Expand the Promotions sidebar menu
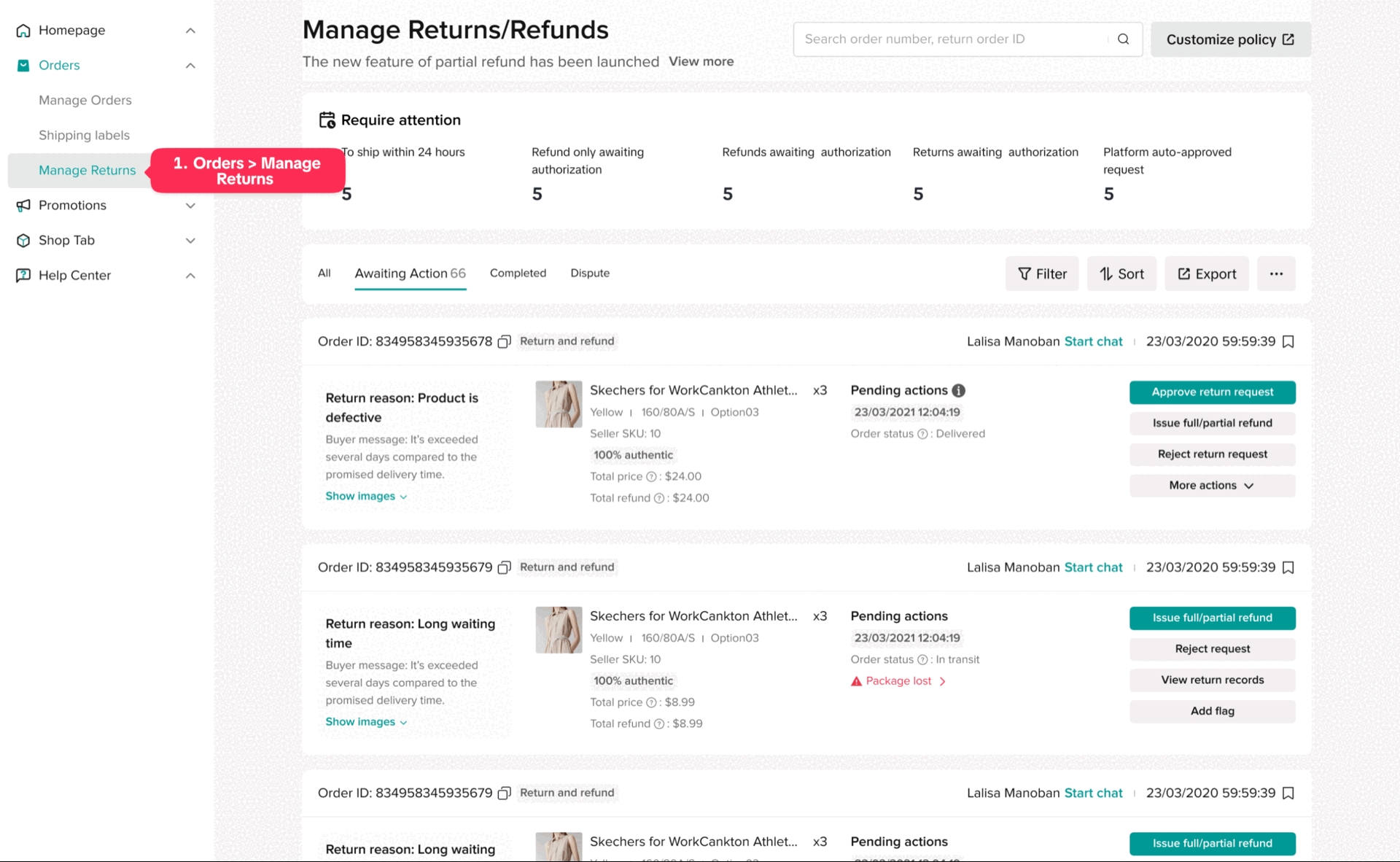This screenshot has height=862, width=1400. point(190,206)
